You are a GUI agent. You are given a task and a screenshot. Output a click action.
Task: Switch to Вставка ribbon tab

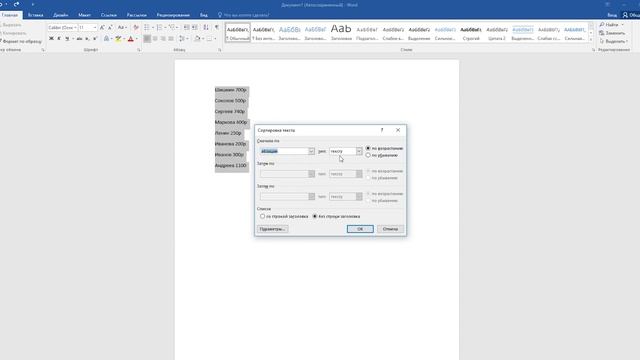(x=36, y=15)
